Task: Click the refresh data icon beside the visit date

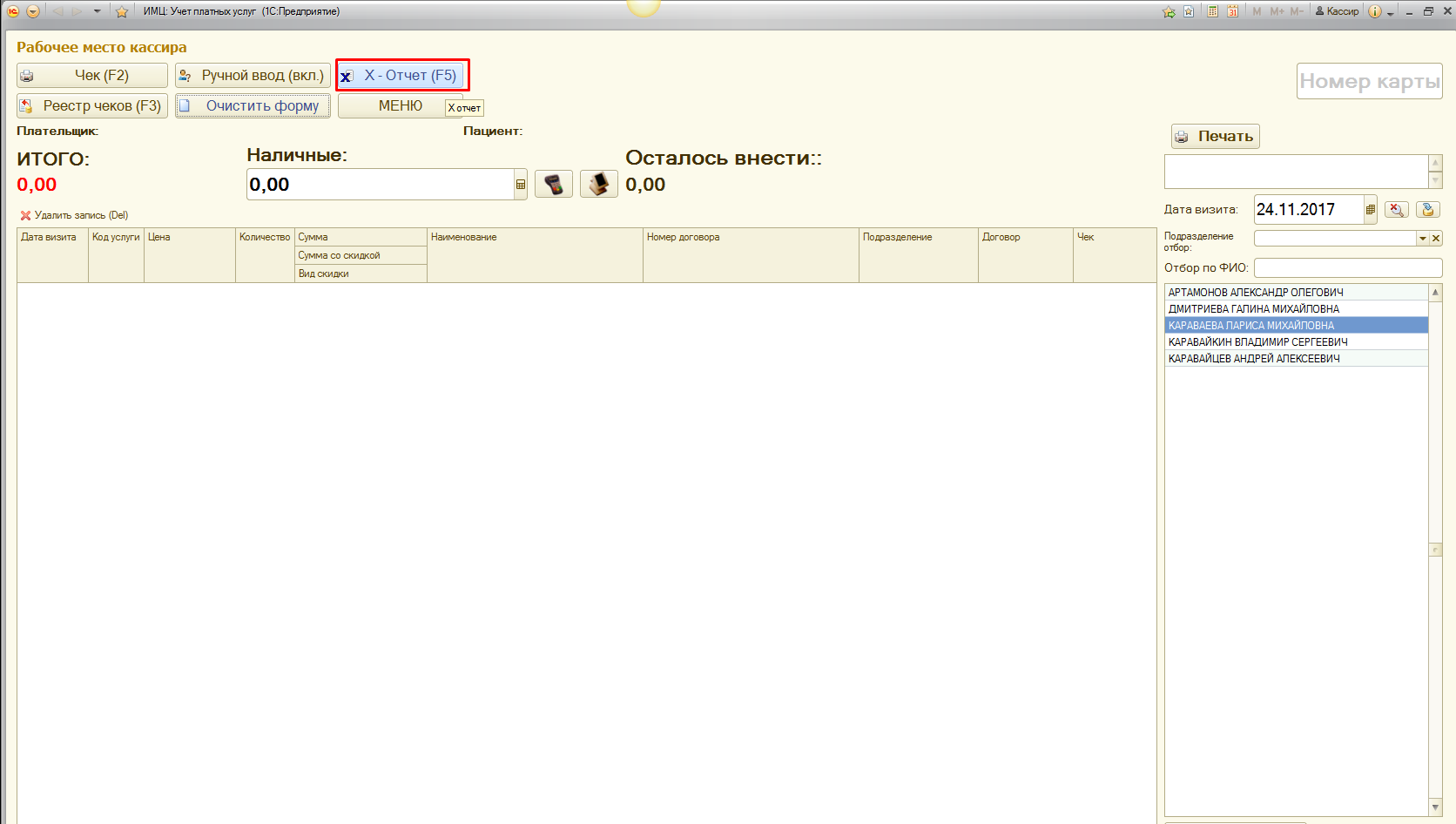Action: [x=1427, y=210]
